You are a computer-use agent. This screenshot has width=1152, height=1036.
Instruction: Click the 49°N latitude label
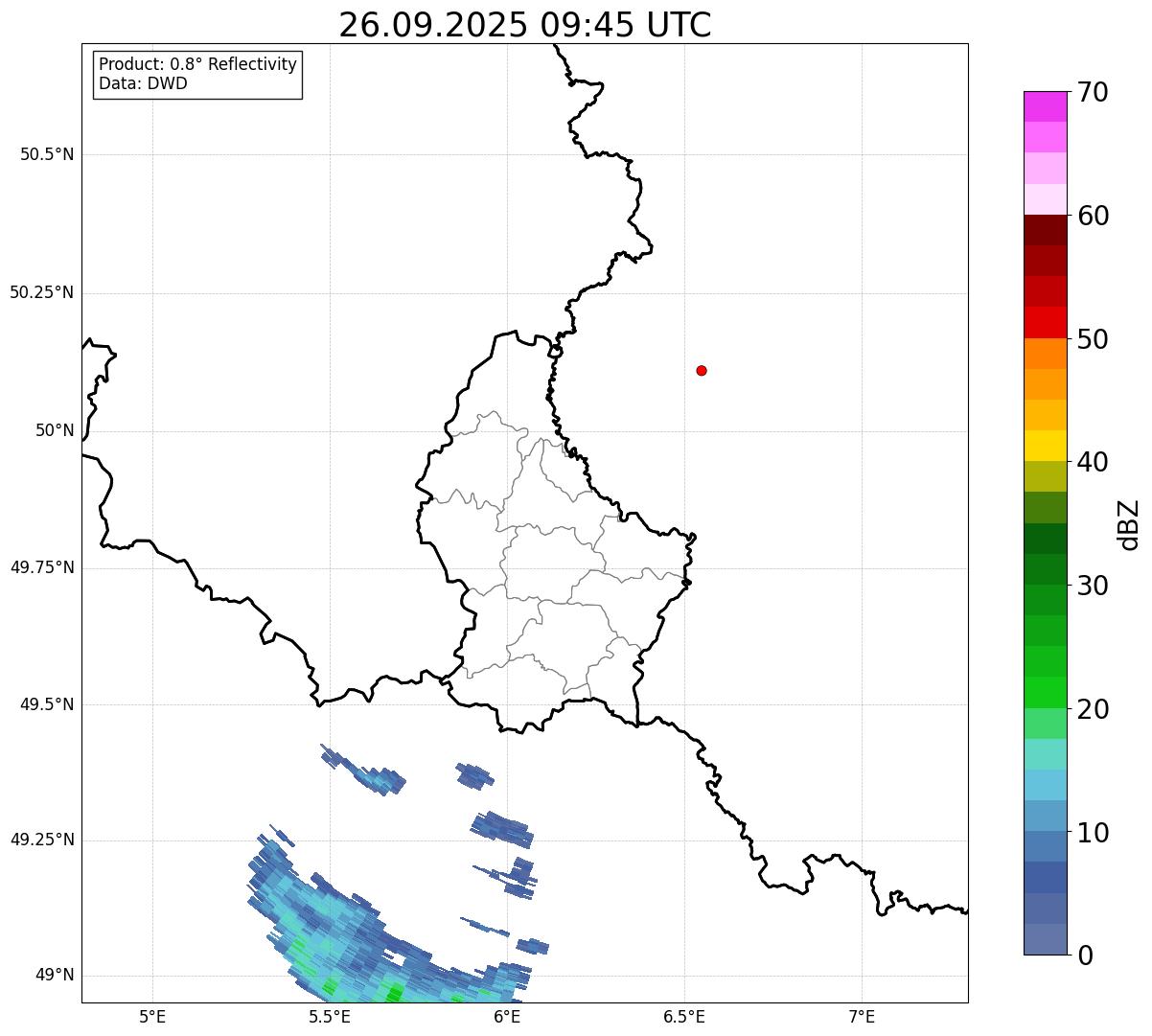tap(55, 975)
